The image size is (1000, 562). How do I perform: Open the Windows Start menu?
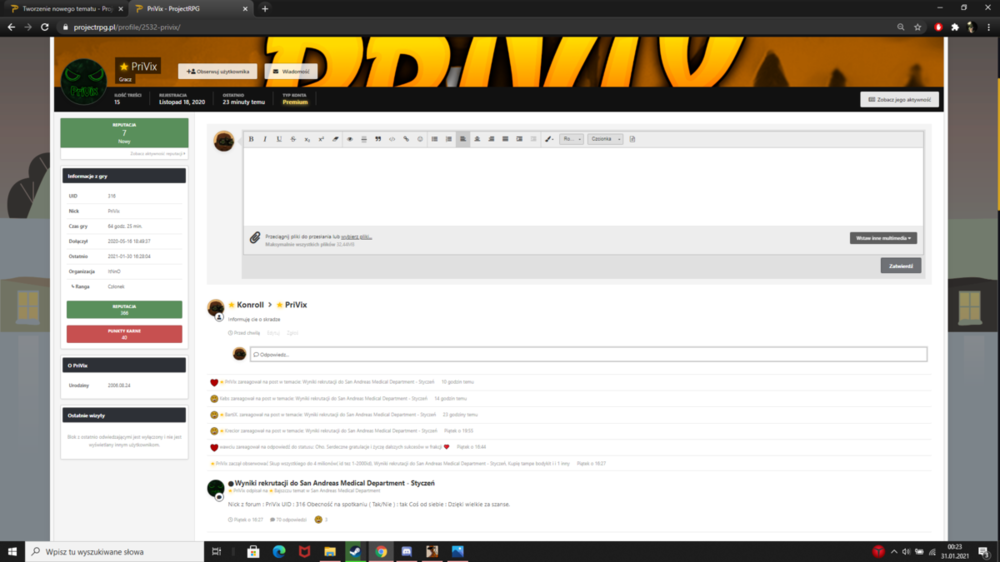tap(12, 552)
